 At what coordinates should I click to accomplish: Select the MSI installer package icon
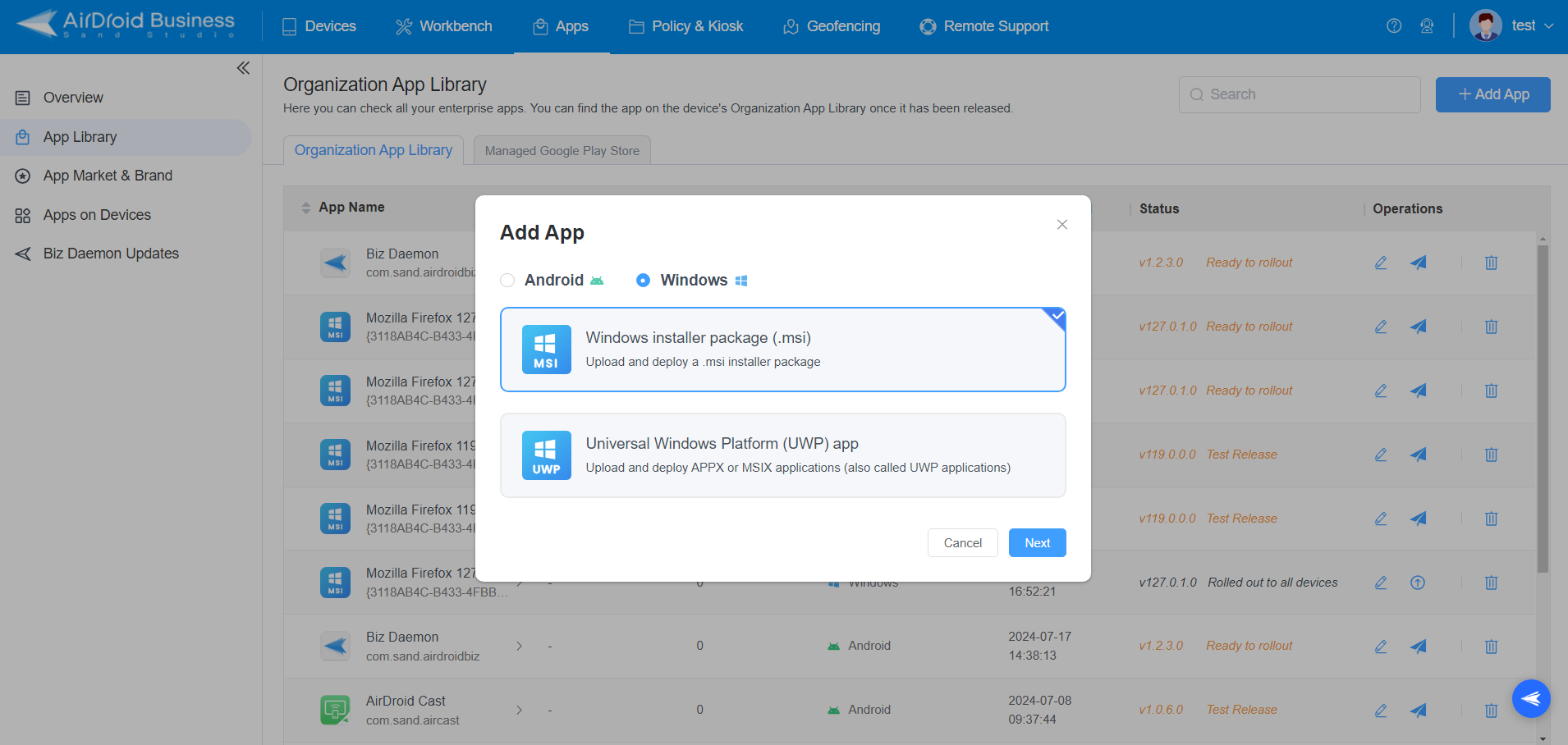pyautogui.click(x=545, y=349)
